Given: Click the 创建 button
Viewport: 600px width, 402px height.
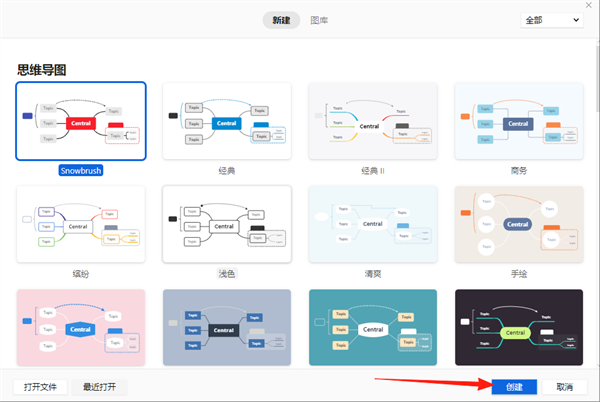Looking at the screenshot, I should (x=514, y=387).
